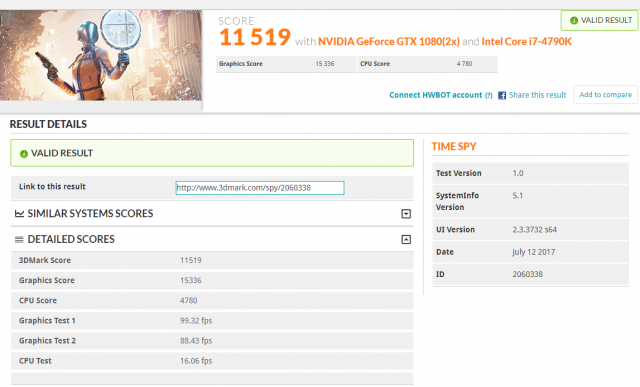Image resolution: width=640 pixels, height=387 pixels.
Task: Click Test Version value 1.0
Action: tap(518, 173)
